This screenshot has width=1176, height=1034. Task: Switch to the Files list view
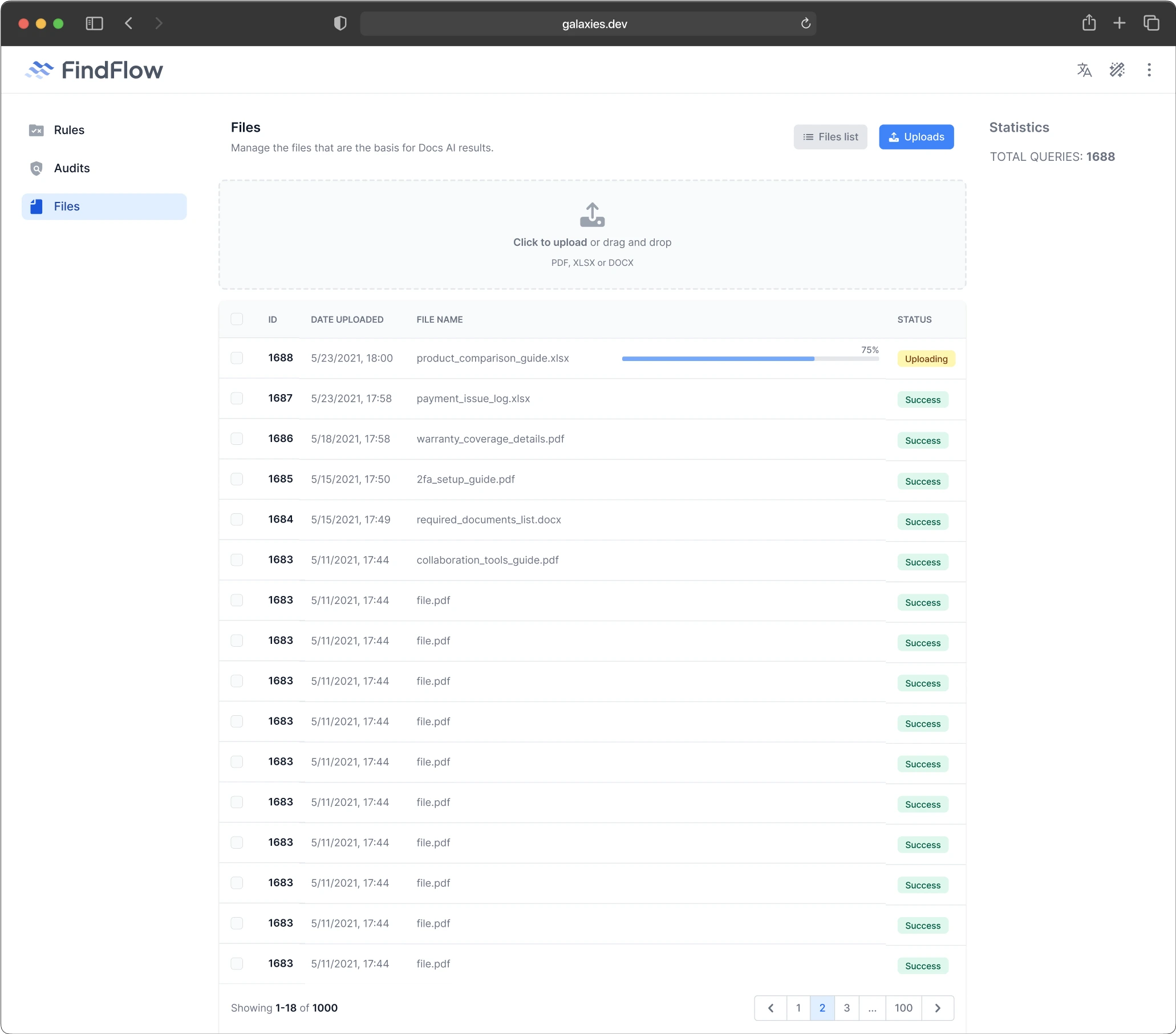pos(830,137)
